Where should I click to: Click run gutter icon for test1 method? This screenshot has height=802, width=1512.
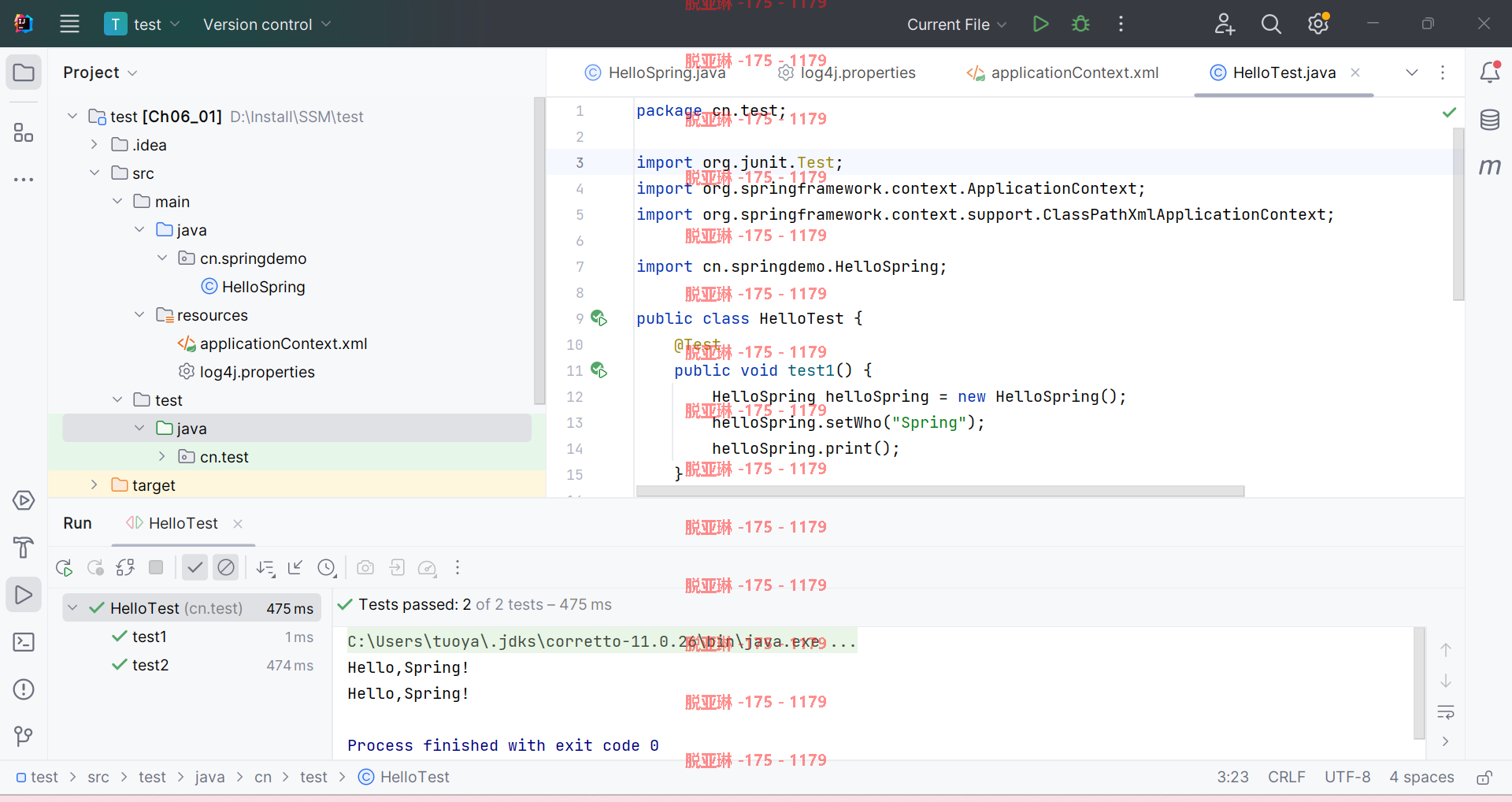[599, 370]
